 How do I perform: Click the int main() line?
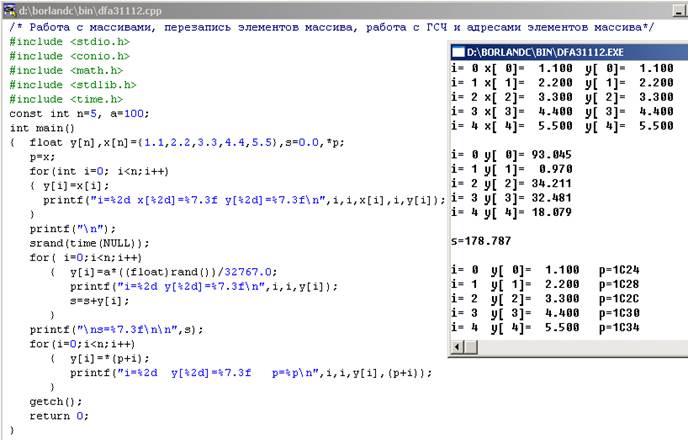[42, 128]
